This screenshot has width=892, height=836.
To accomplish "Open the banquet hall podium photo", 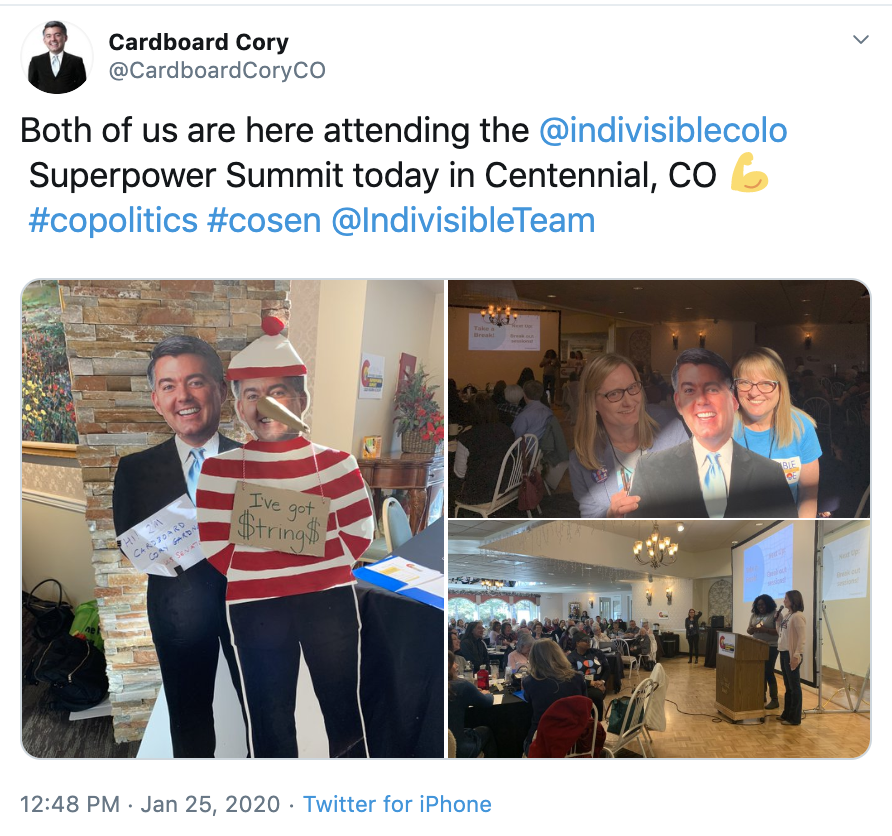I will [659, 639].
